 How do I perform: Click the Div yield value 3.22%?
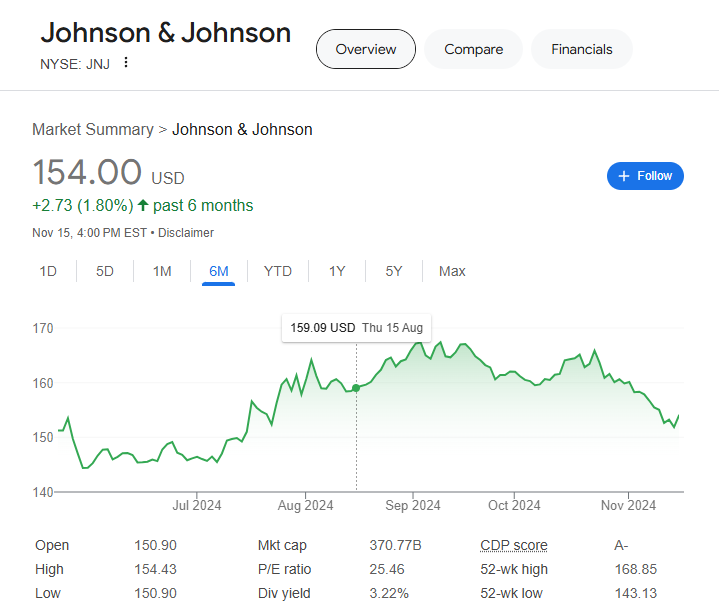[389, 593]
